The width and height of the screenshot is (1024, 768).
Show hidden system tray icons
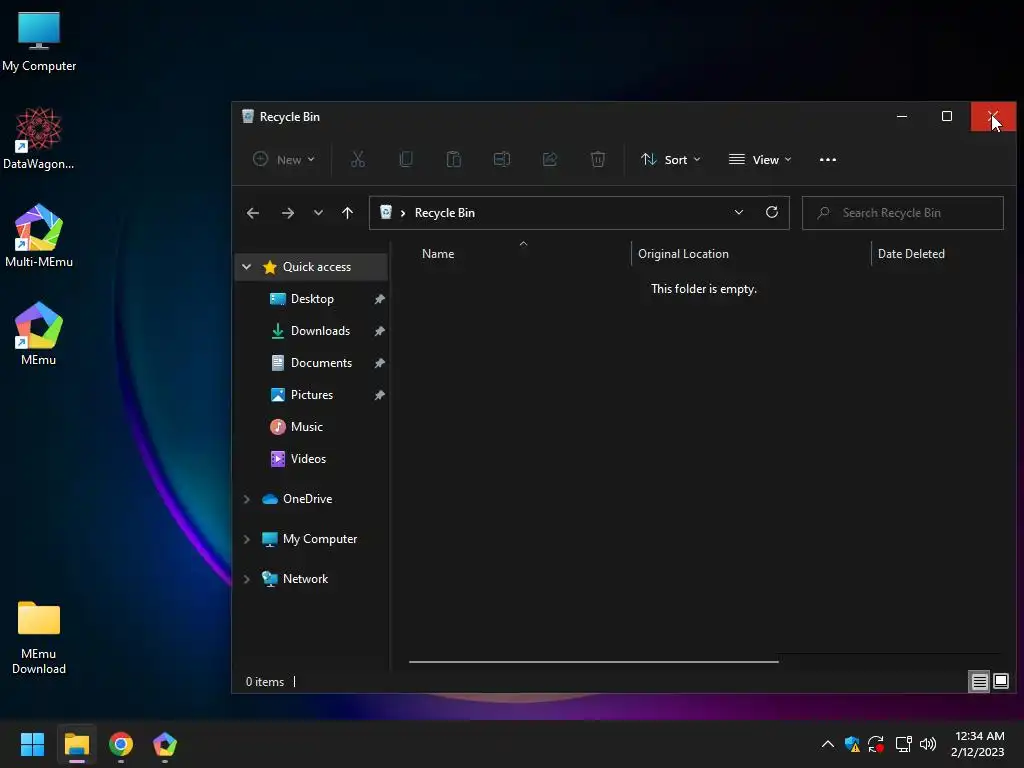click(x=827, y=744)
